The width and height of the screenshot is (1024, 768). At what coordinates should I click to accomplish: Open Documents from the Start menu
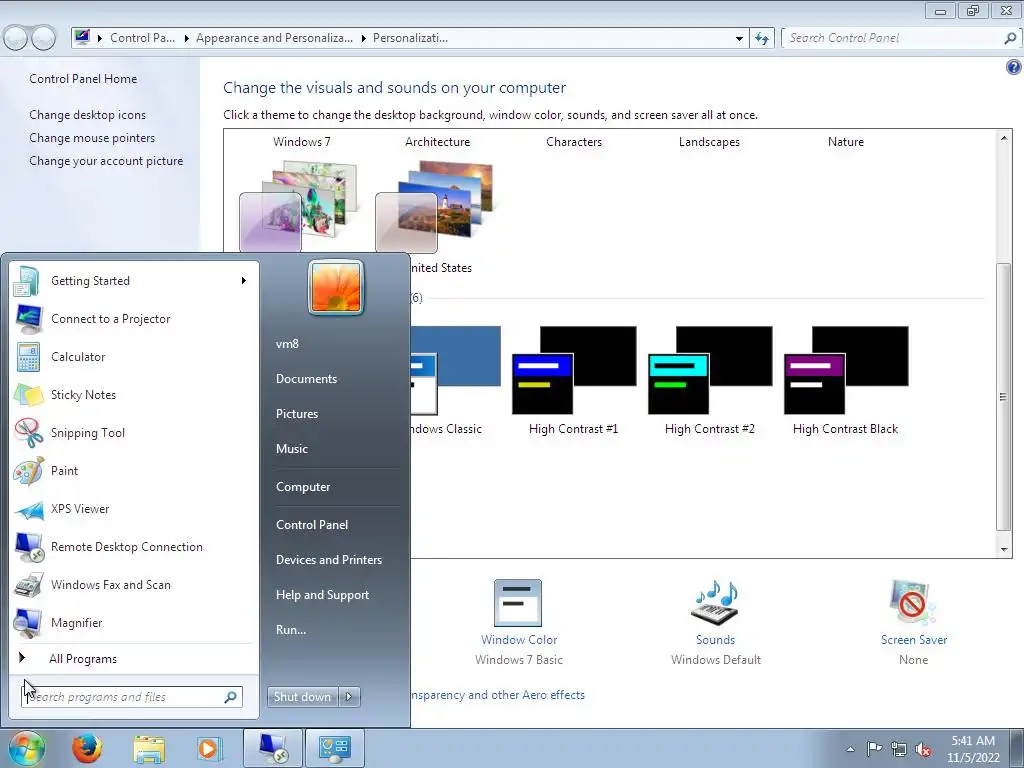[306, 379]
